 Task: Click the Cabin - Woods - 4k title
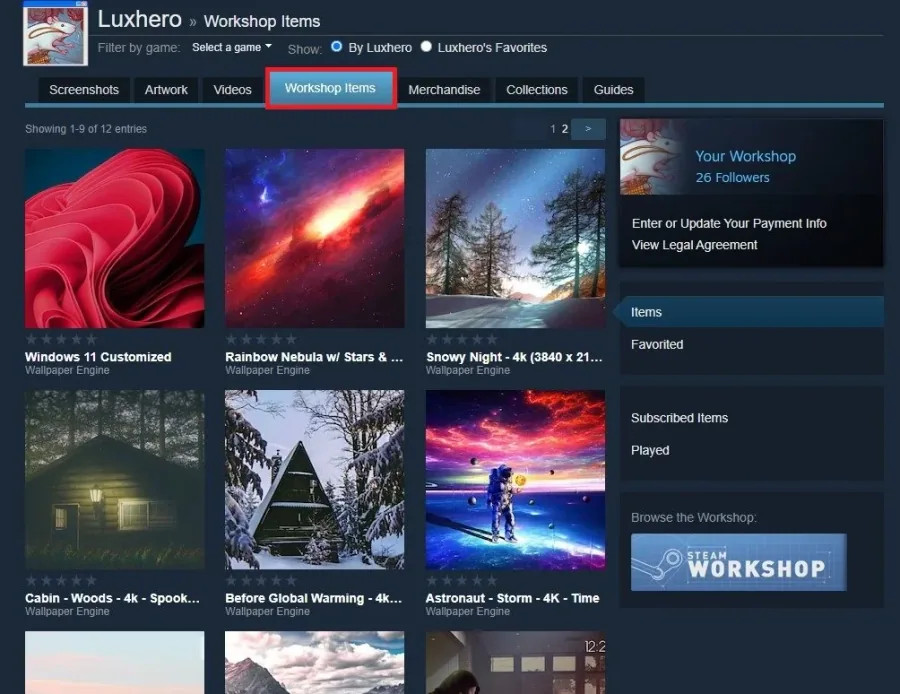[x=112, y=598]
